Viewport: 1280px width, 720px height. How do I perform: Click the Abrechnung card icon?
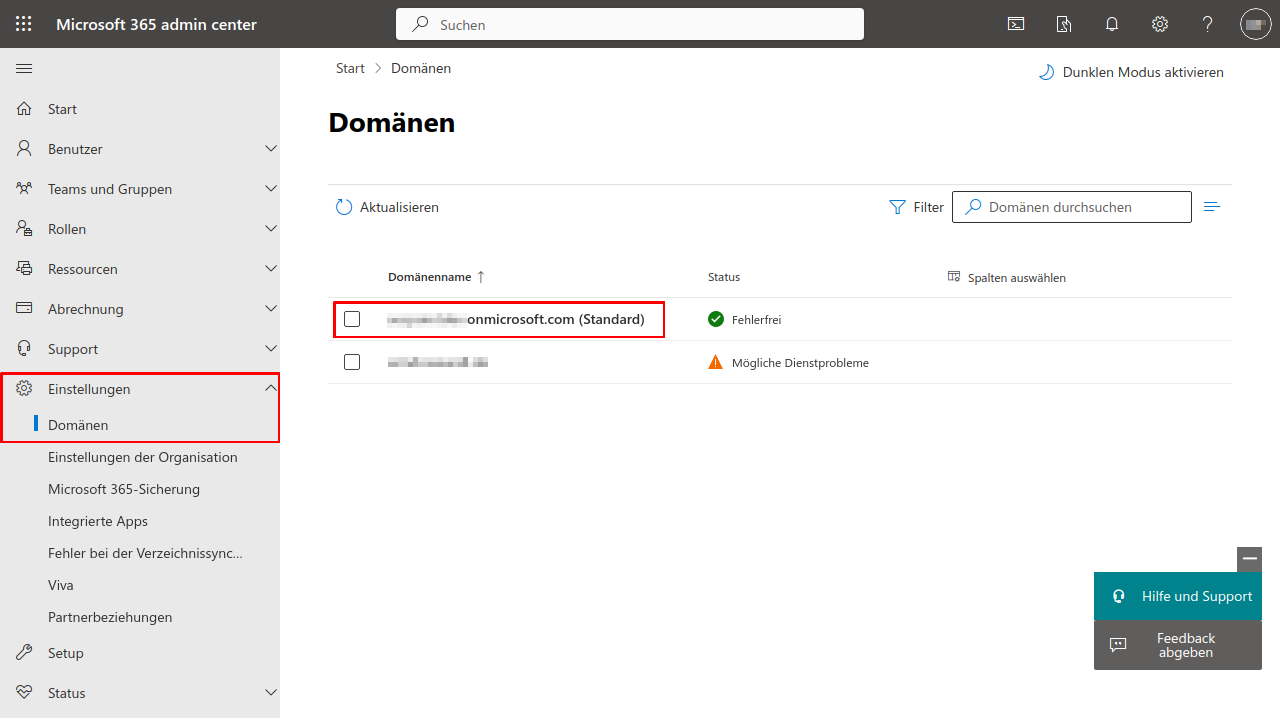tap(25, 309)
